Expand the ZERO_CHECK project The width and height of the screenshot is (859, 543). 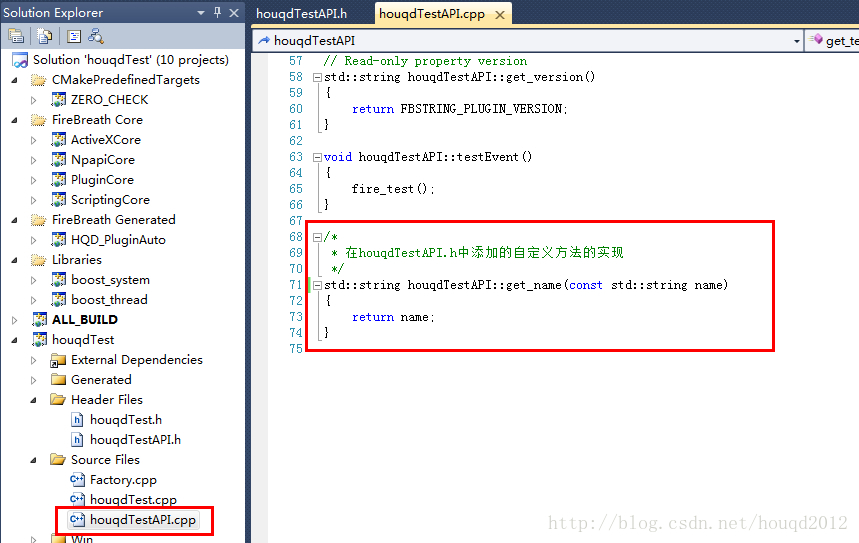point(33,100)
